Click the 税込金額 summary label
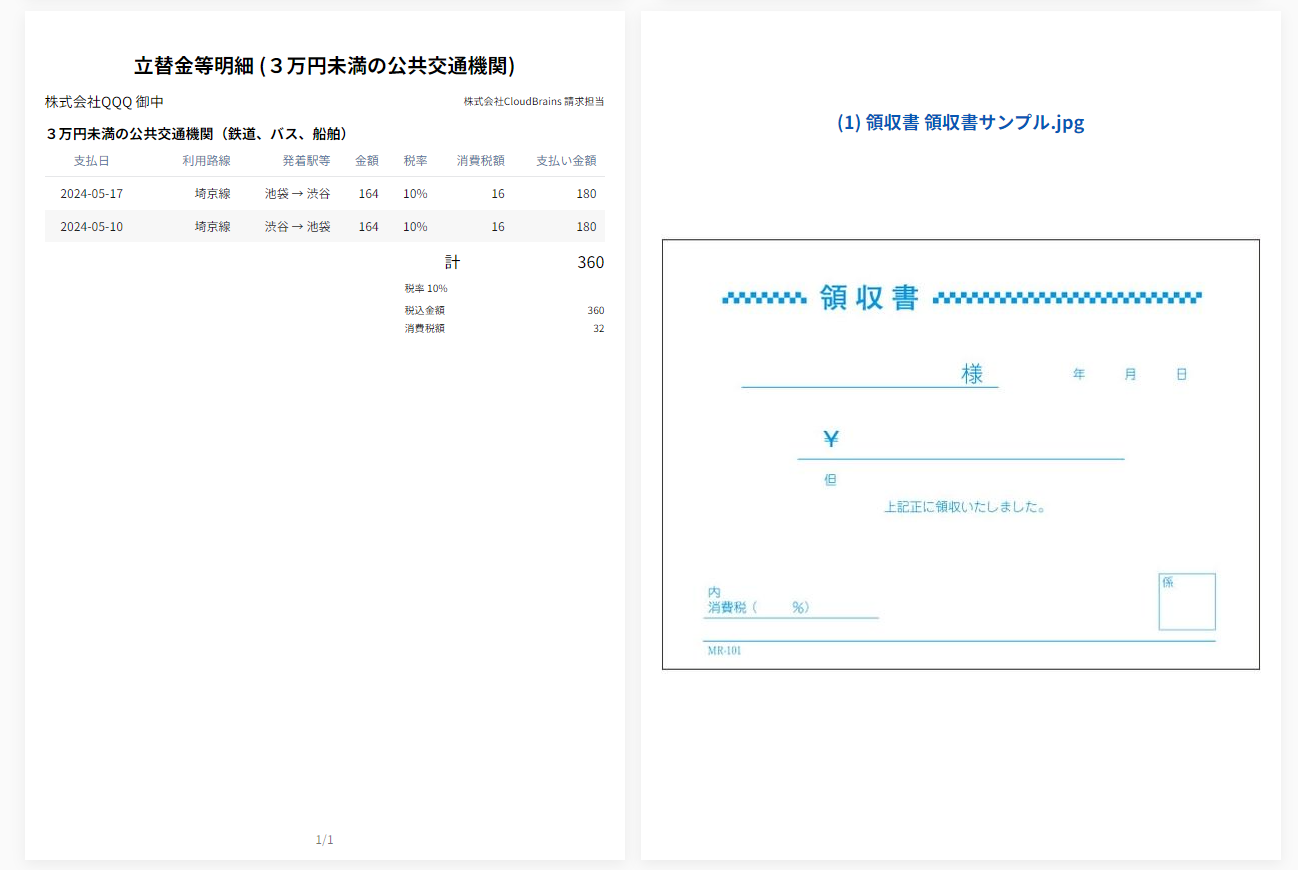Image resolution: width=1298 pixels, height=870 pixels. pyautogui.click(x=425, y=310)
